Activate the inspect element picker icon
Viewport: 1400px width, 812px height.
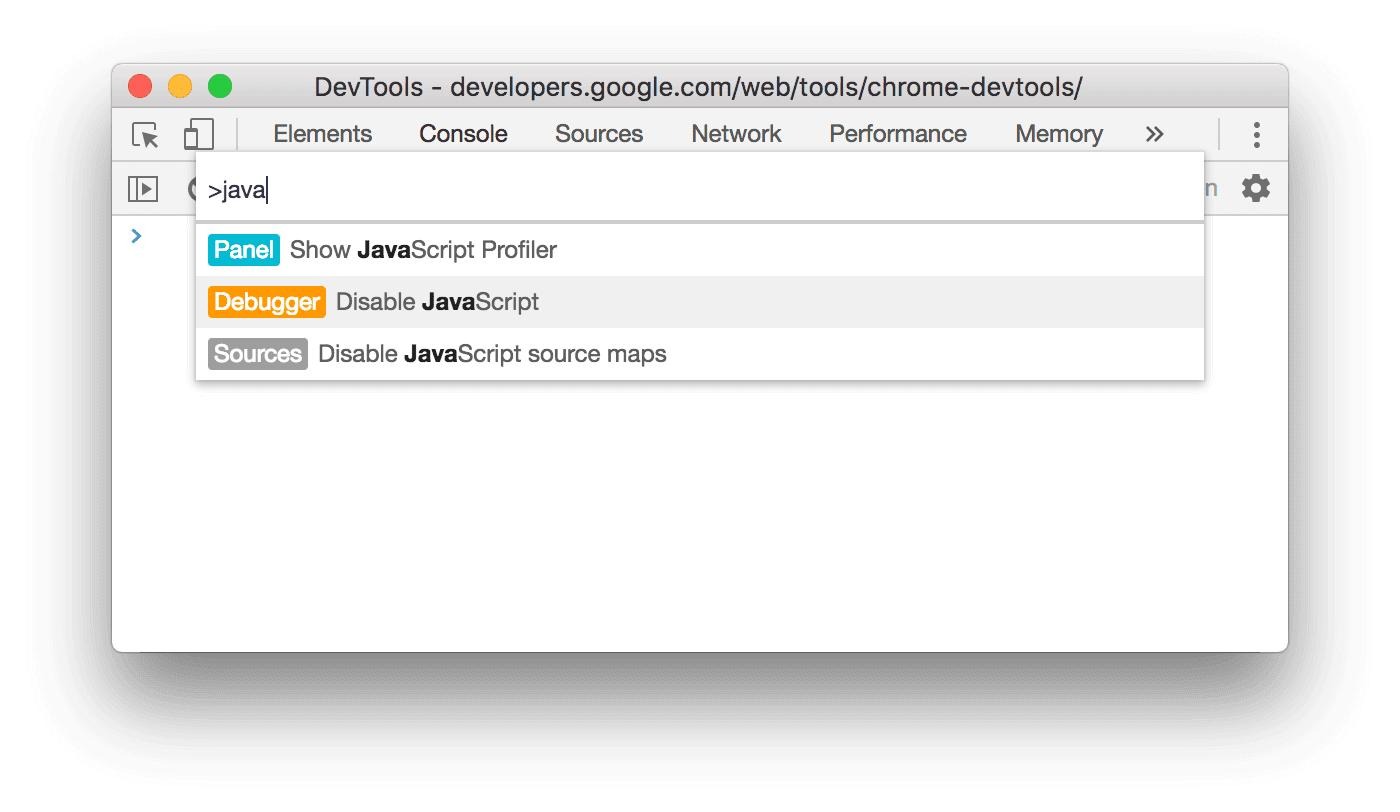point(146,134)
